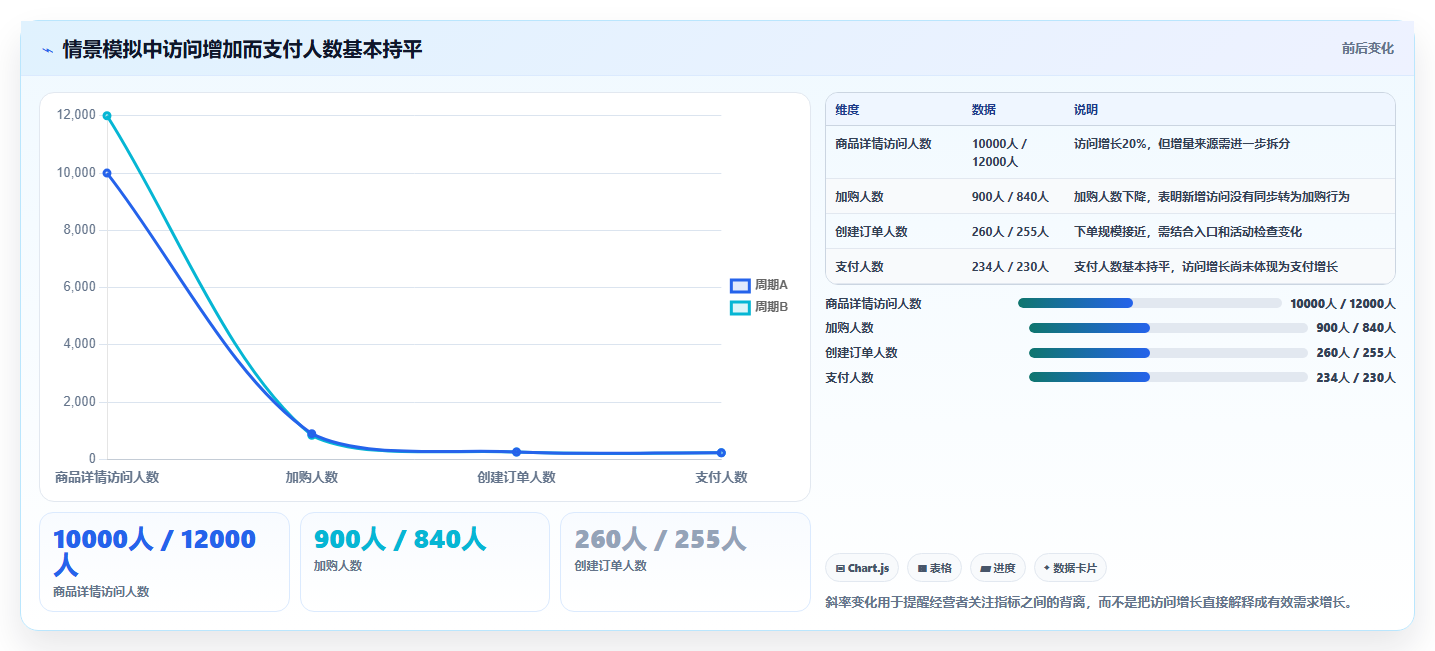The width and height of the screenshot is (1435, 651).
Task: Select the chart data point above 加购人数
Action: [x=311, y=434]
